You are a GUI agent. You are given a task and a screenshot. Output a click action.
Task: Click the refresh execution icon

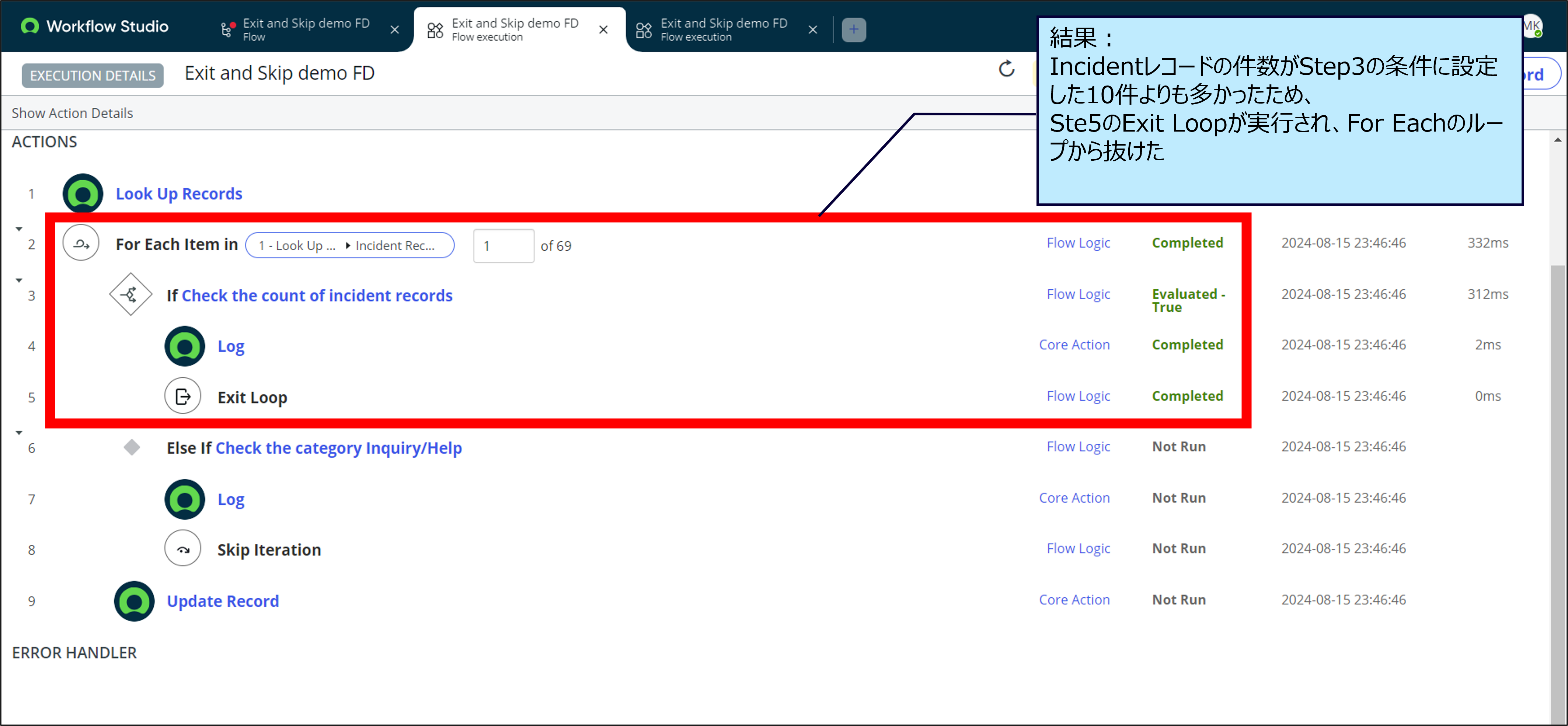pos(1006,69)
